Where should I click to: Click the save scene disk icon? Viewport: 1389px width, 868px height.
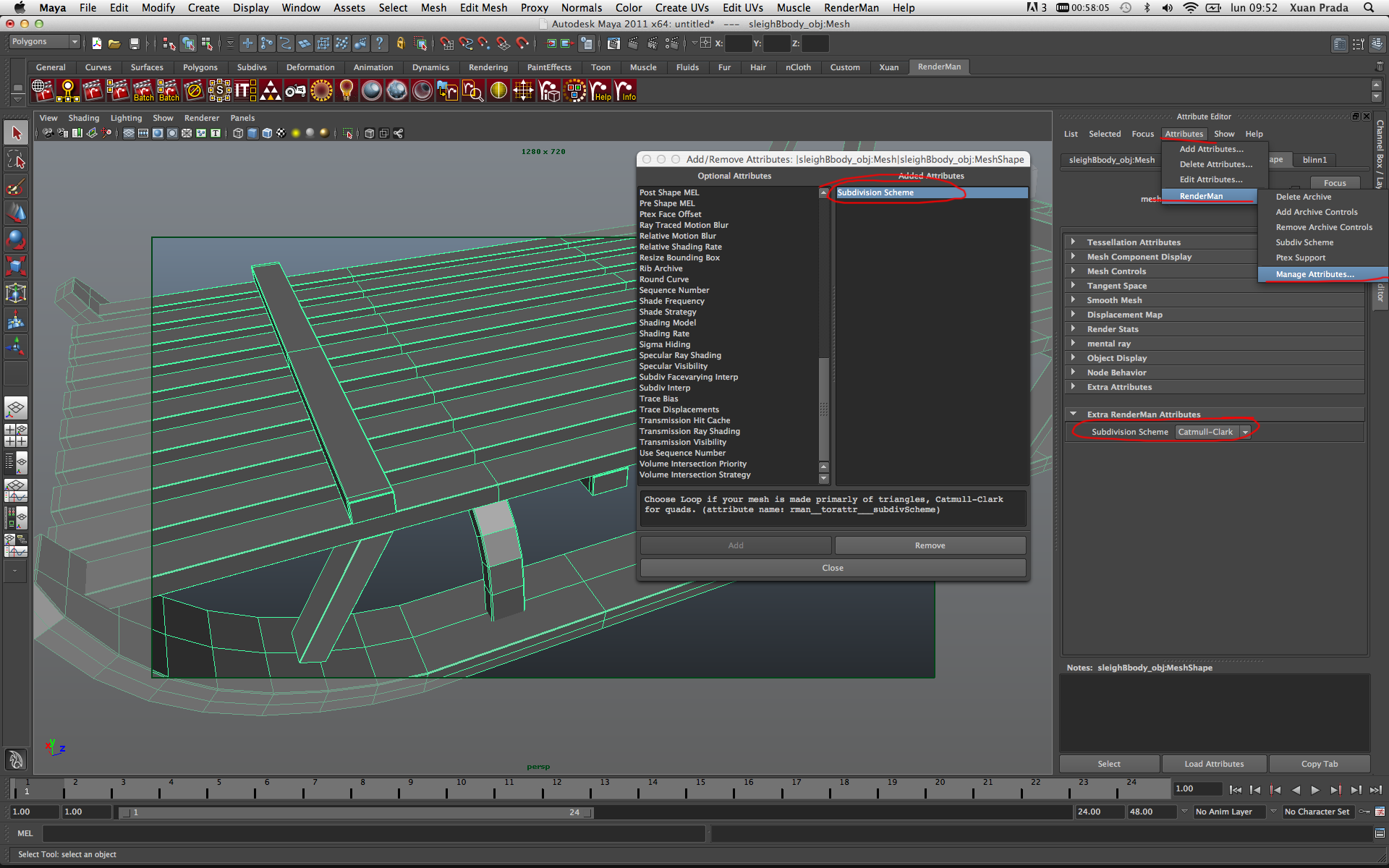[x=134, y=43]
